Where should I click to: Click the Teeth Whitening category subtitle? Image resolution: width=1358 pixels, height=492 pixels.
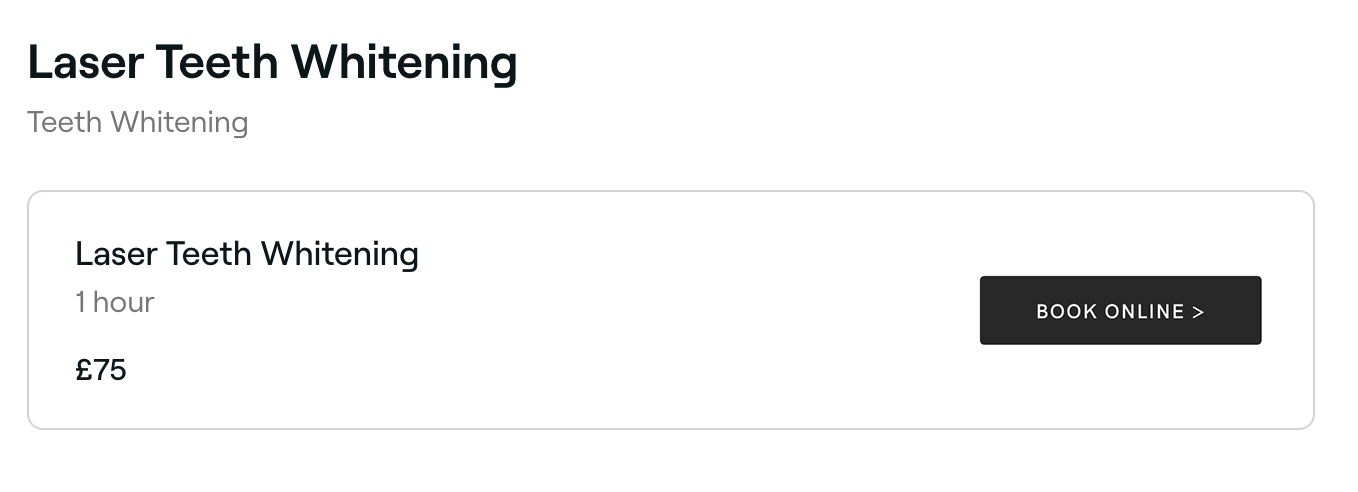coord(138,122)
